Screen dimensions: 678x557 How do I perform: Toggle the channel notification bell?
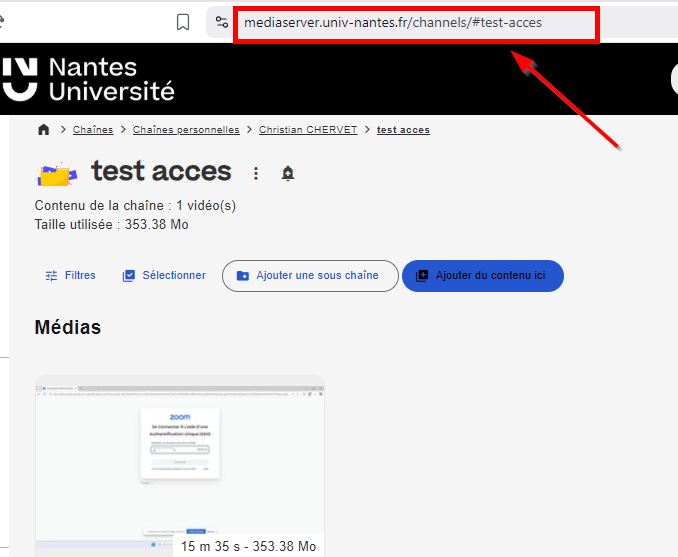tap(288, 173)
